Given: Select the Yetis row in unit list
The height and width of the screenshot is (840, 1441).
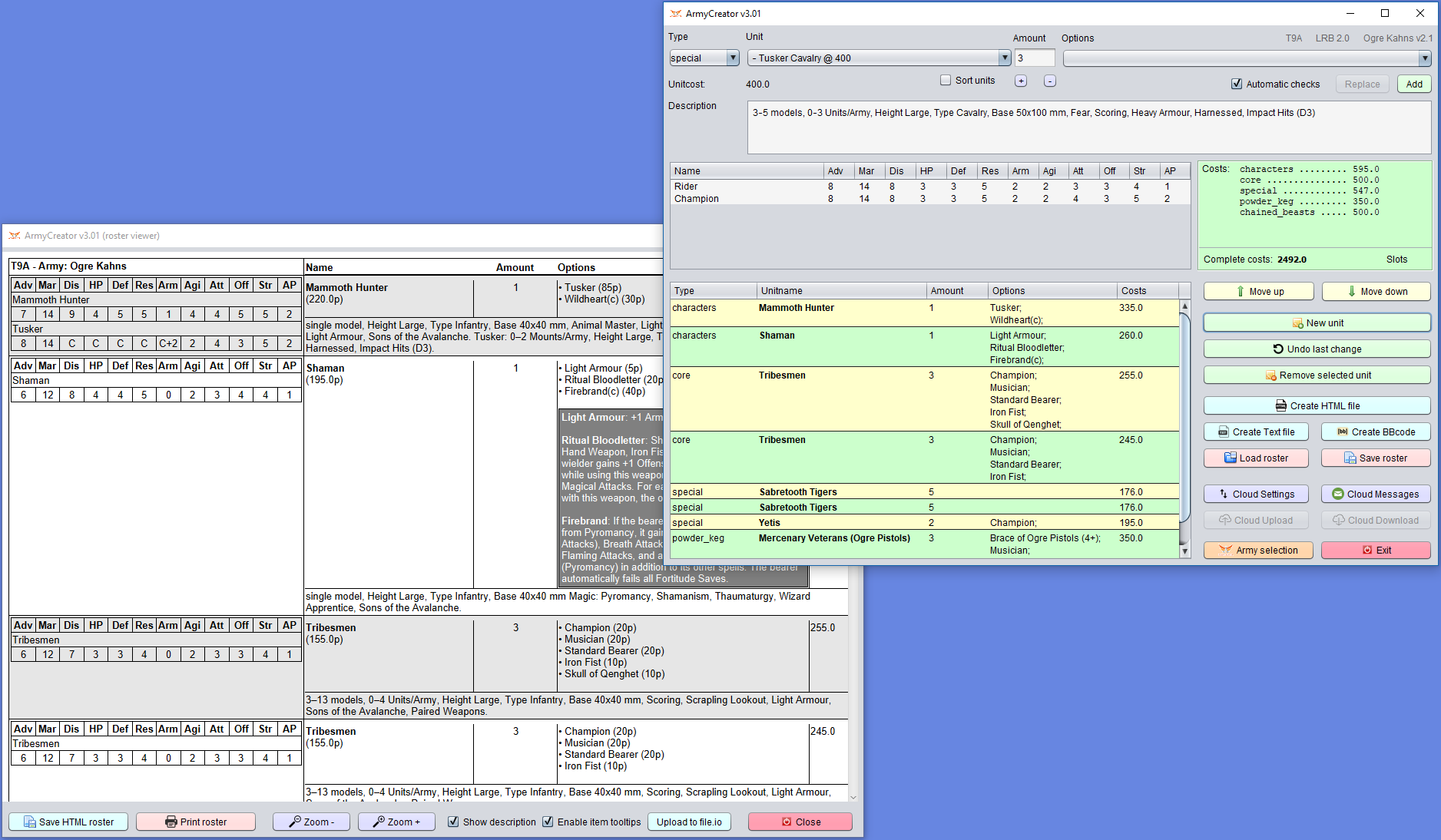Looking at the screenshot, I should click(769, 523).
